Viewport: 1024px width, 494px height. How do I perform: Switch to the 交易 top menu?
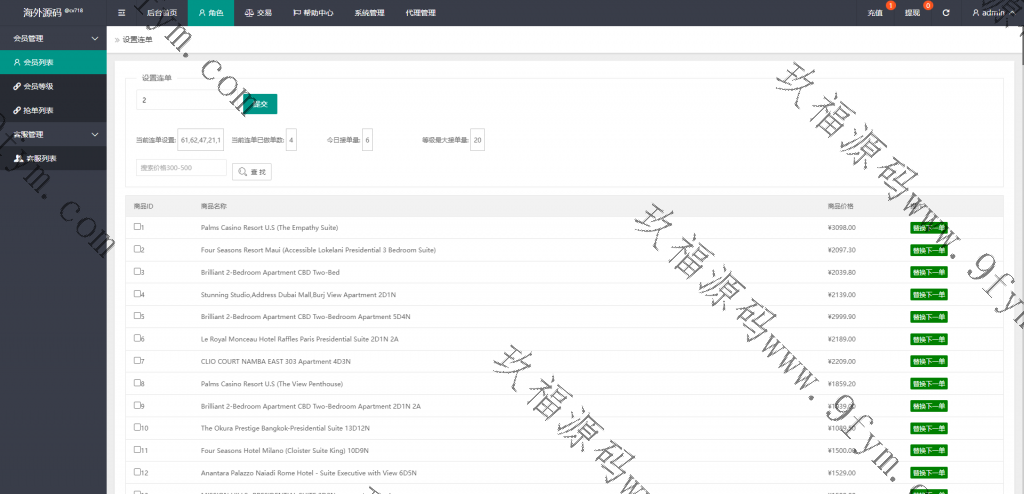tap(258, 13)
